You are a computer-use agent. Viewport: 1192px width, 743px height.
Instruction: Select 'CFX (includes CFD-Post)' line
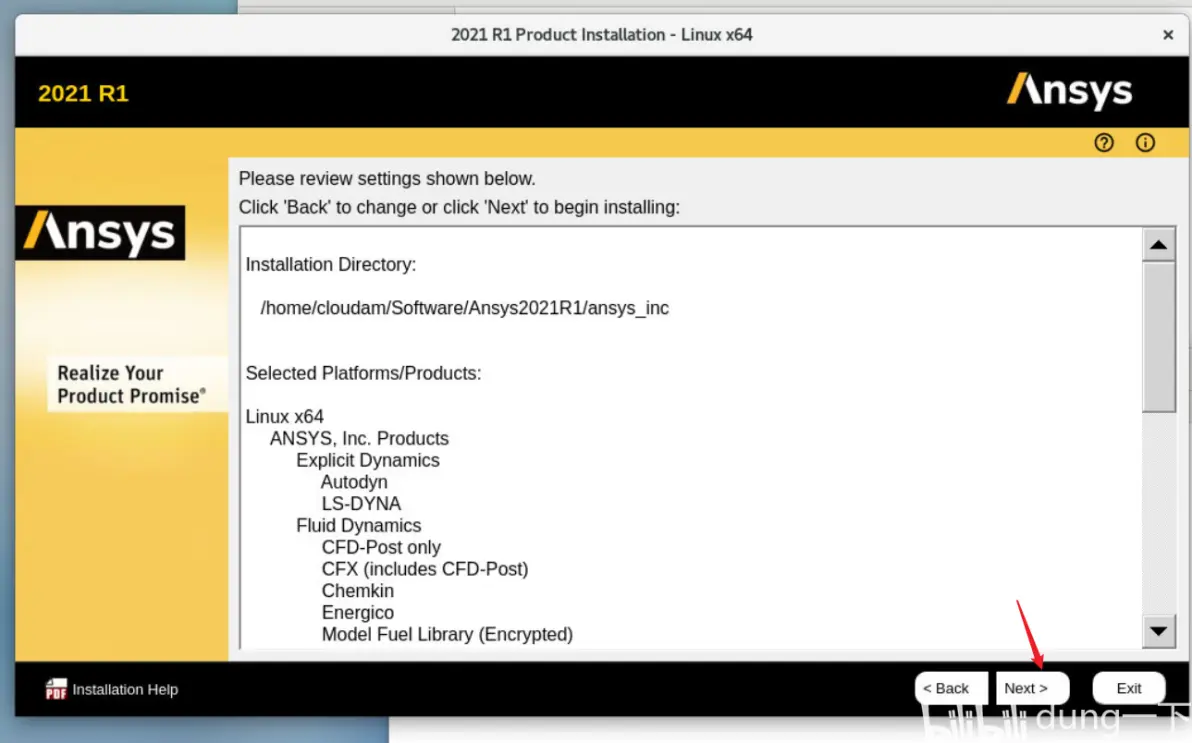point(425,569)
